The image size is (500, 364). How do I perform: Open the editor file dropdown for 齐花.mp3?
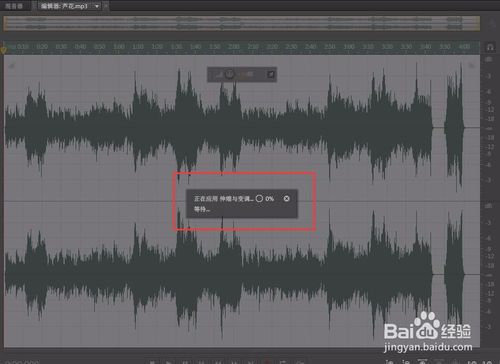click(97, 6)
